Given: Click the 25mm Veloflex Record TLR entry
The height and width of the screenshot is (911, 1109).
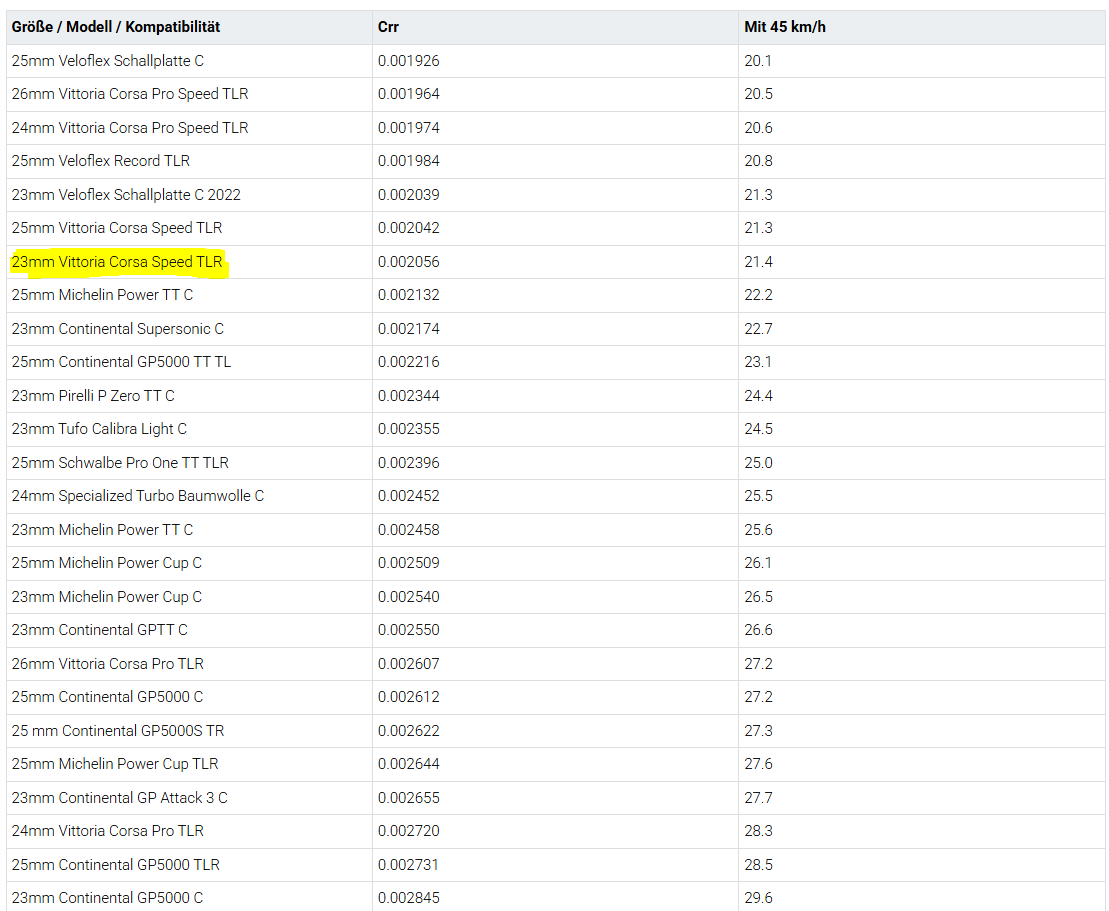Looking at the screenshot, I should (101, 161).
